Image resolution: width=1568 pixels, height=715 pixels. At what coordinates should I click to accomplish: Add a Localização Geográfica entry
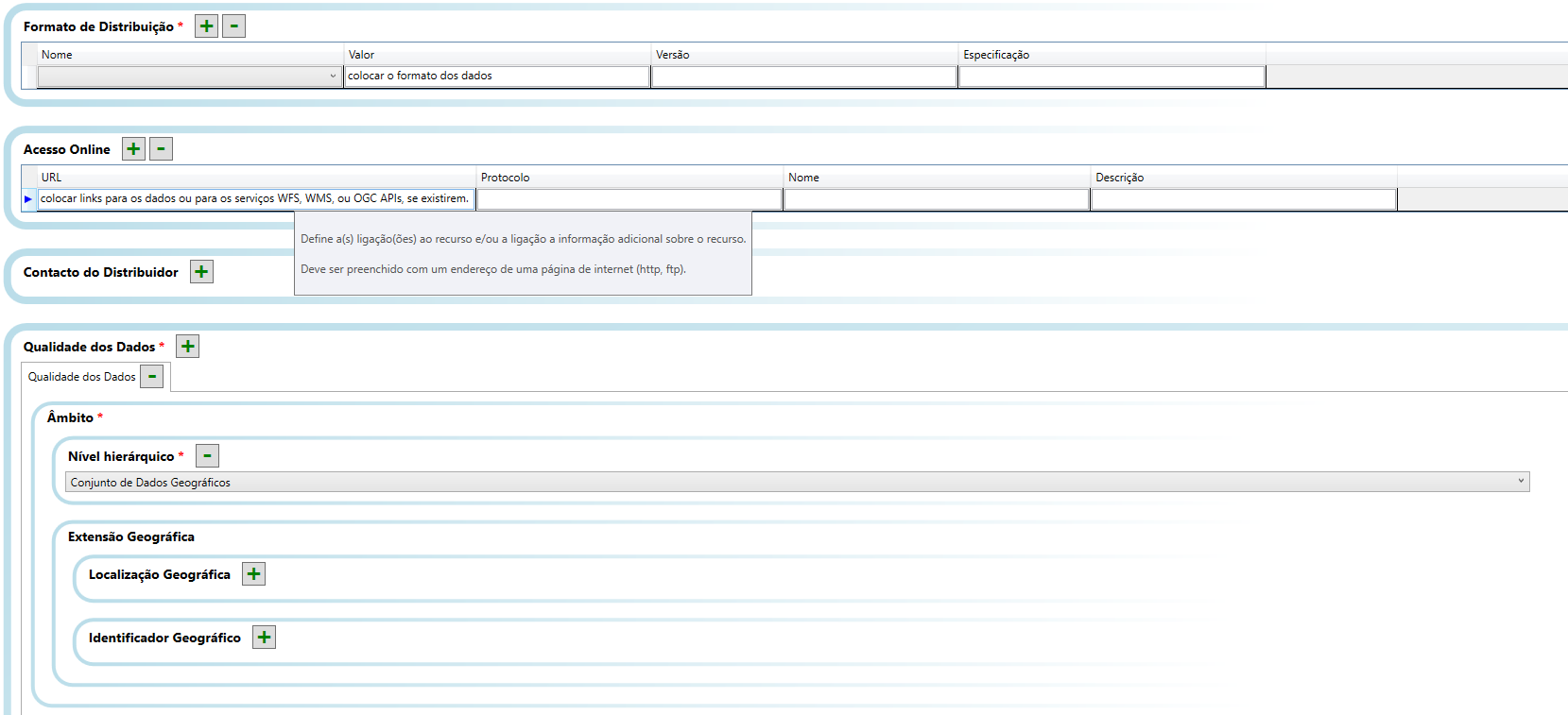[x=253, y=574]
